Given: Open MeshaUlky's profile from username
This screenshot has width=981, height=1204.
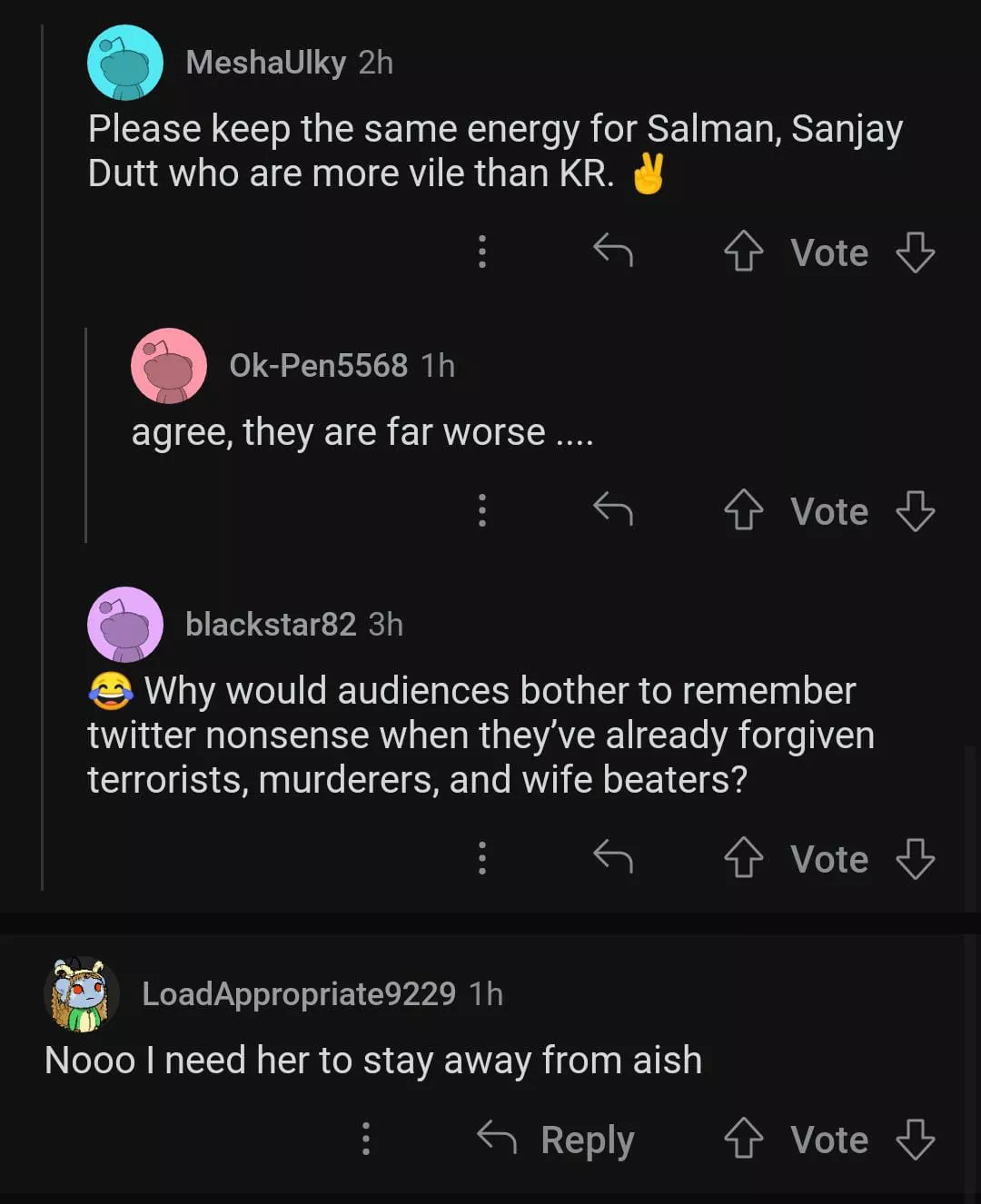Looking at the screenshot, I should (x=265, y=63).
